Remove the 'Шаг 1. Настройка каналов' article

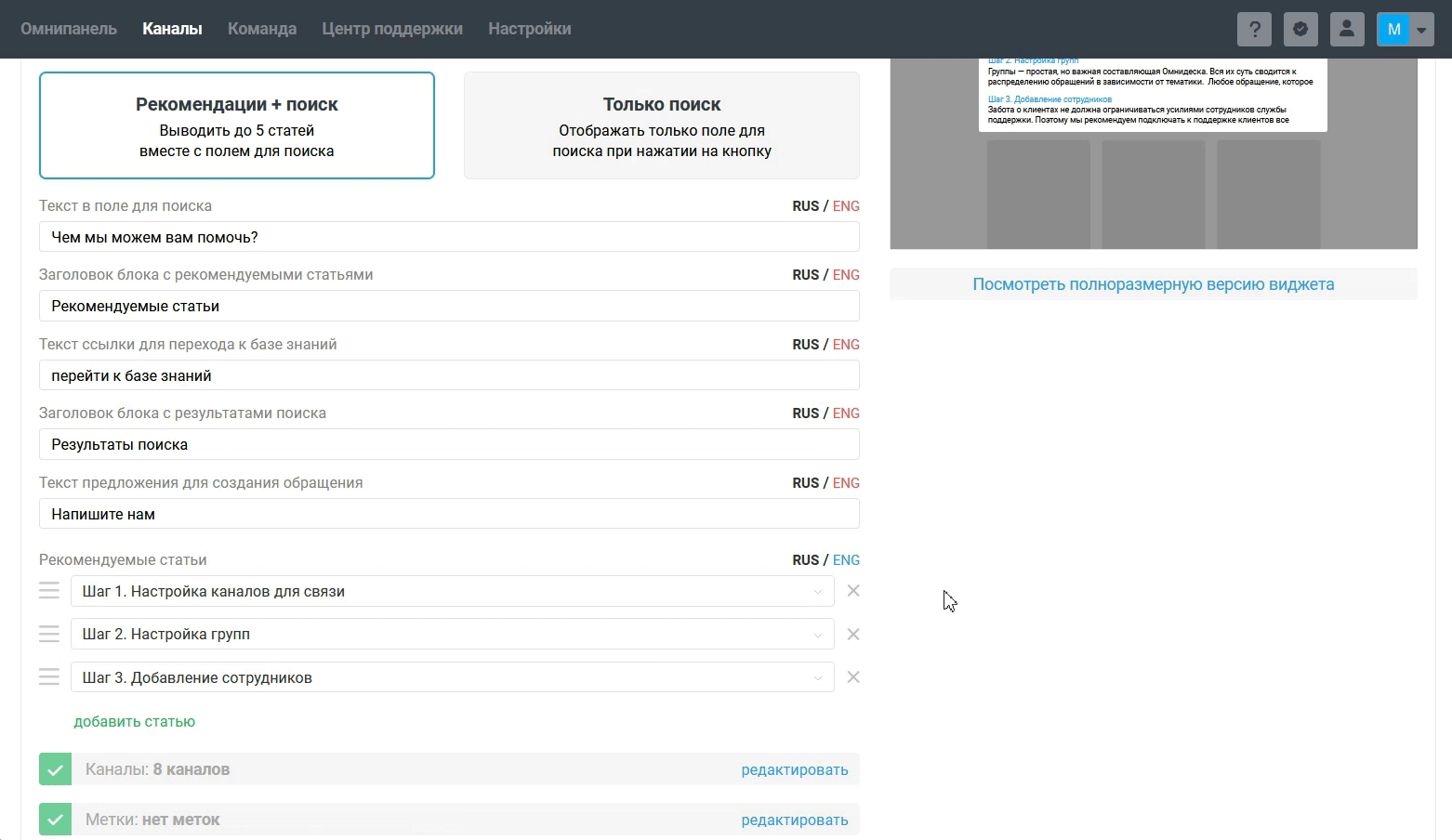[853, 591]
